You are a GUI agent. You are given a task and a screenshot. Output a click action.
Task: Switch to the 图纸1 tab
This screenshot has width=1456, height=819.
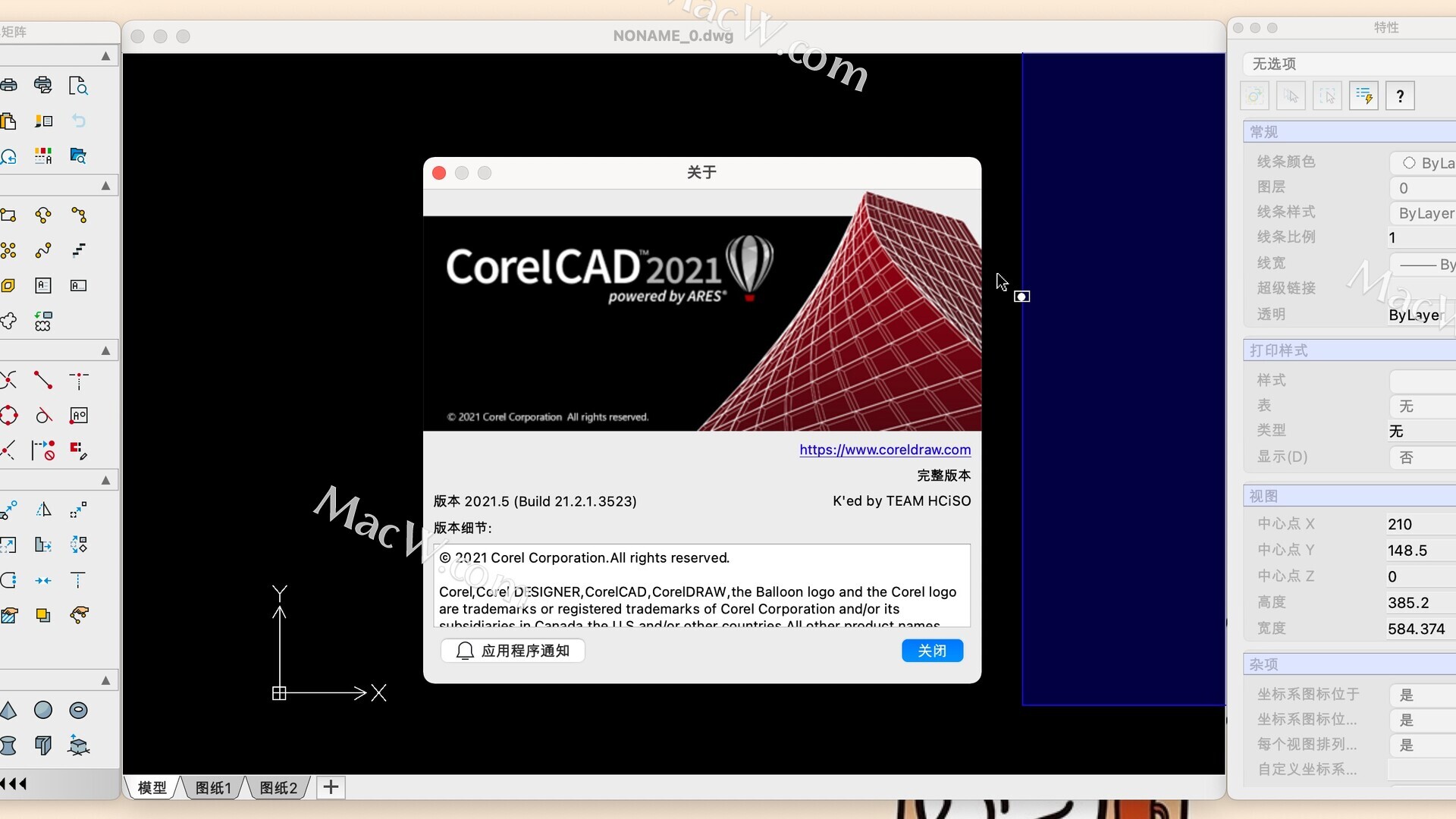(x=213, y=788)
